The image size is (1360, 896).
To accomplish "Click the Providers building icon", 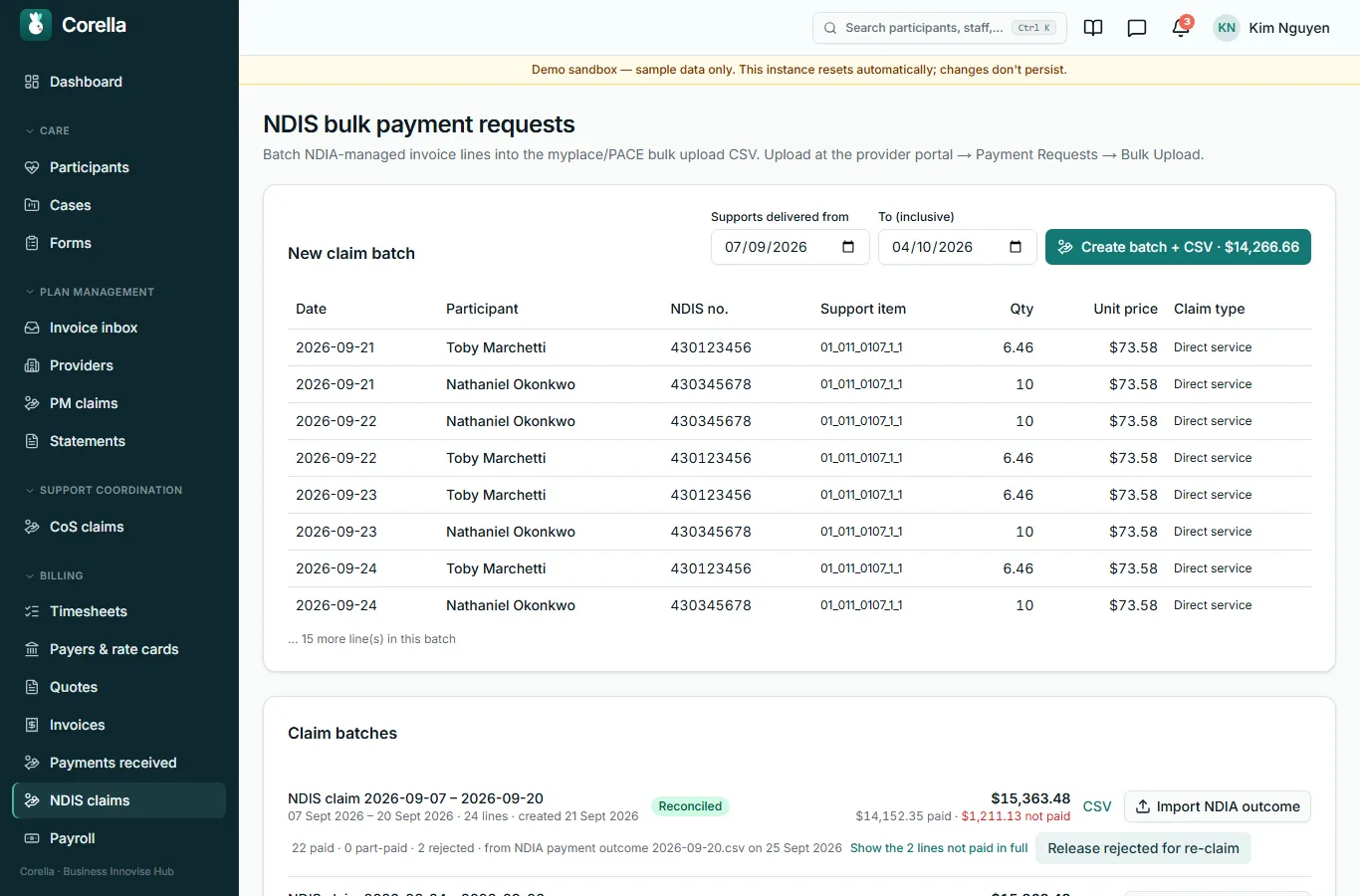I will (32, 365).
